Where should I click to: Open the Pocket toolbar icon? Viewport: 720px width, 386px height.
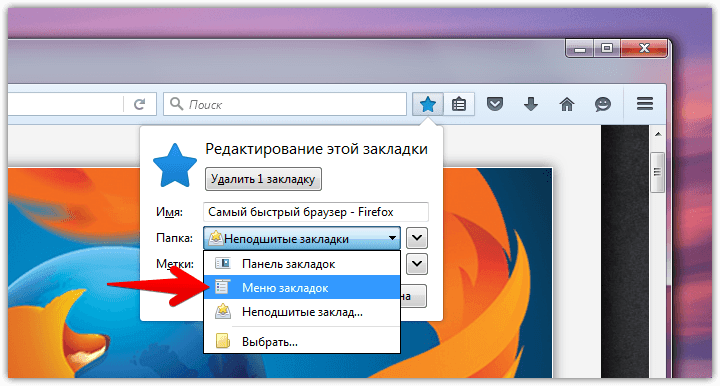point(495,104)
